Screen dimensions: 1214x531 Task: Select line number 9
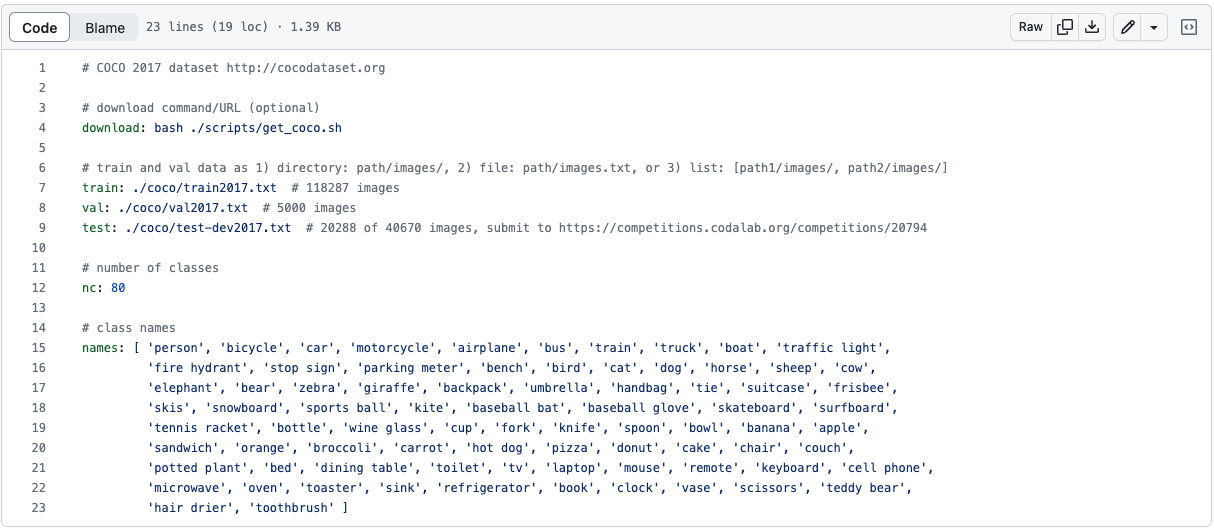coord(42,228)
